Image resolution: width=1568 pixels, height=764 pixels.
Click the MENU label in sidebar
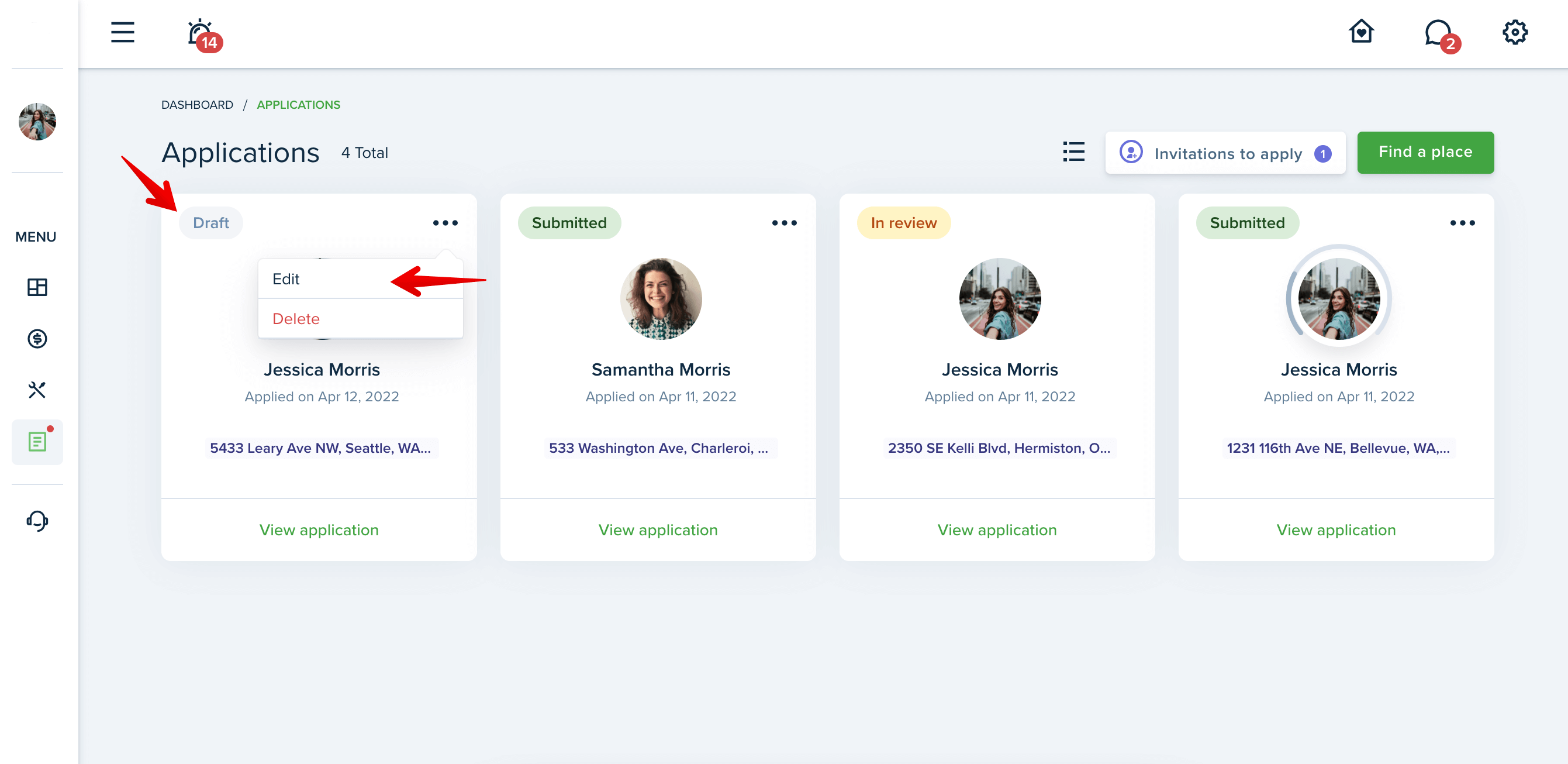36,237
